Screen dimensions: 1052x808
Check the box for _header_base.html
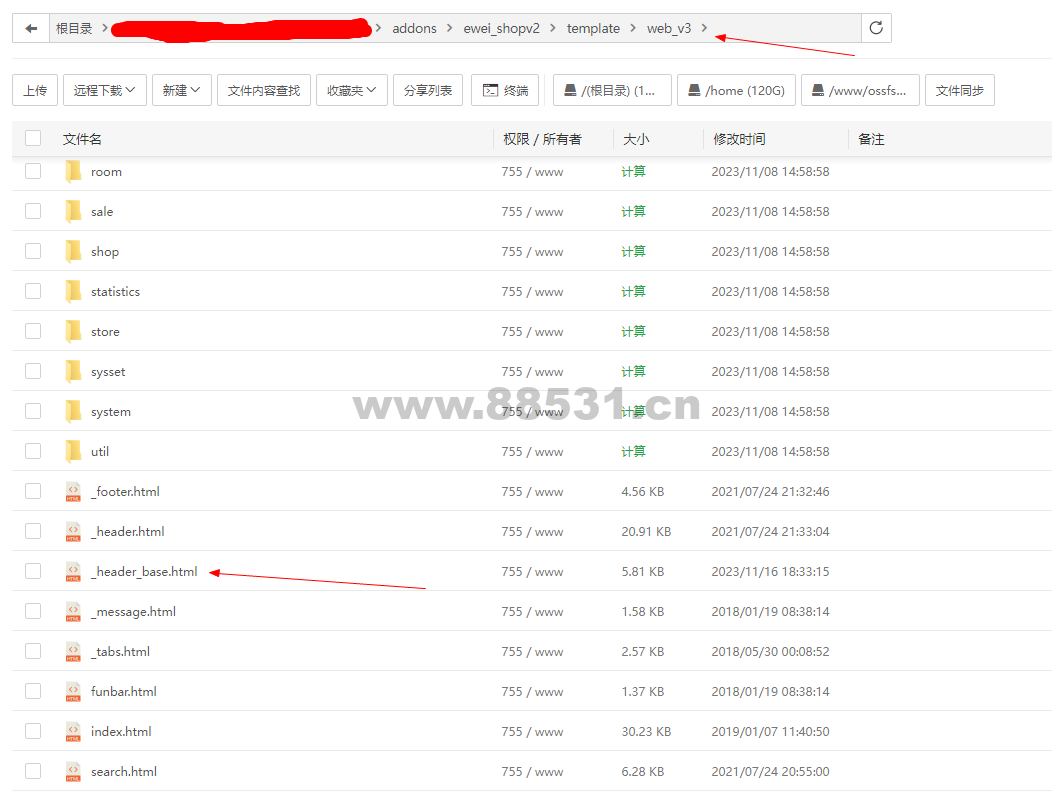click(x=33, y=571)
